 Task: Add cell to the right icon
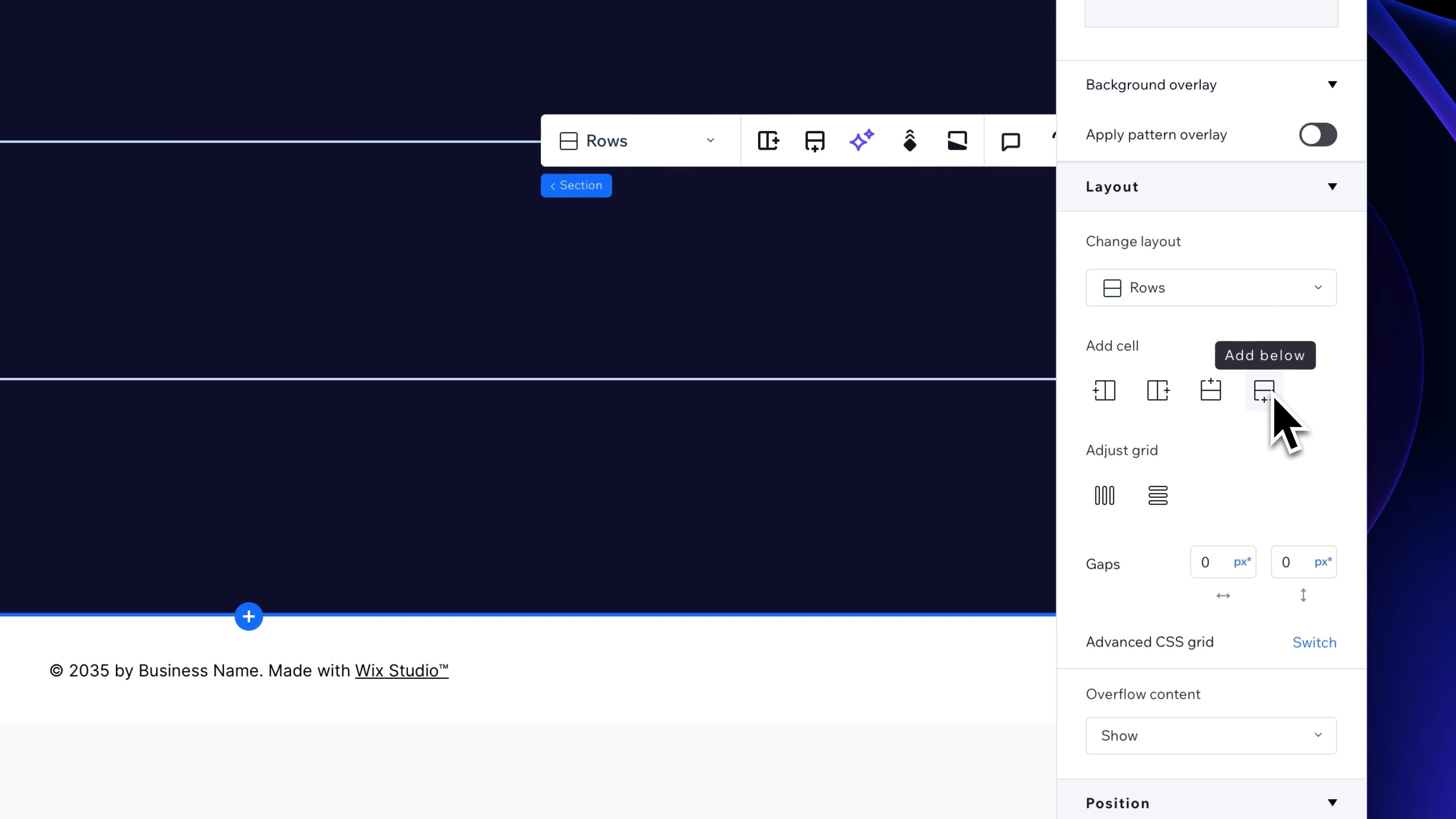click(x=1158, y=390)
